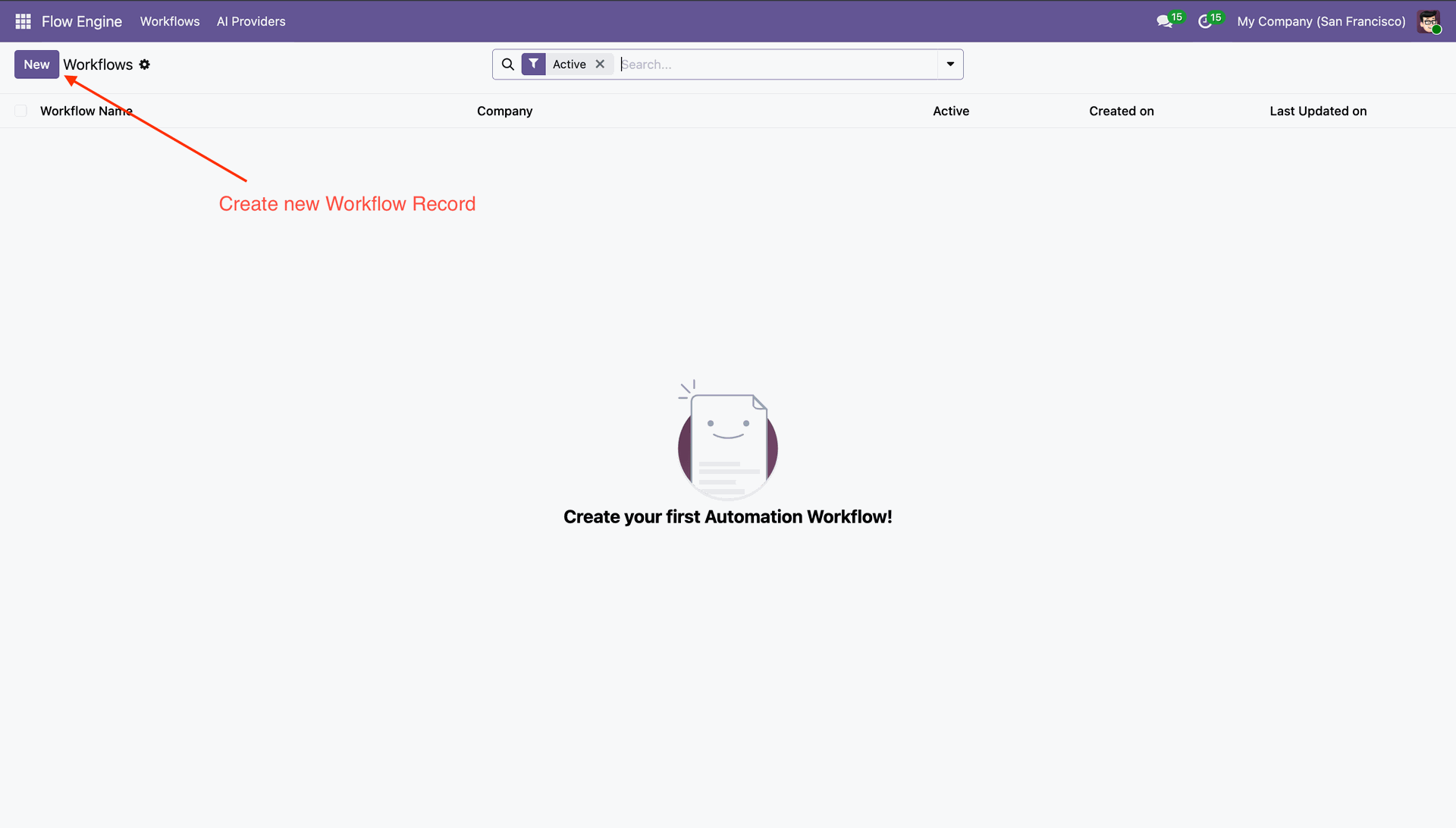Open the Workflows menu item
This screenshot has height=828, width=1456.
coord(170,21)
